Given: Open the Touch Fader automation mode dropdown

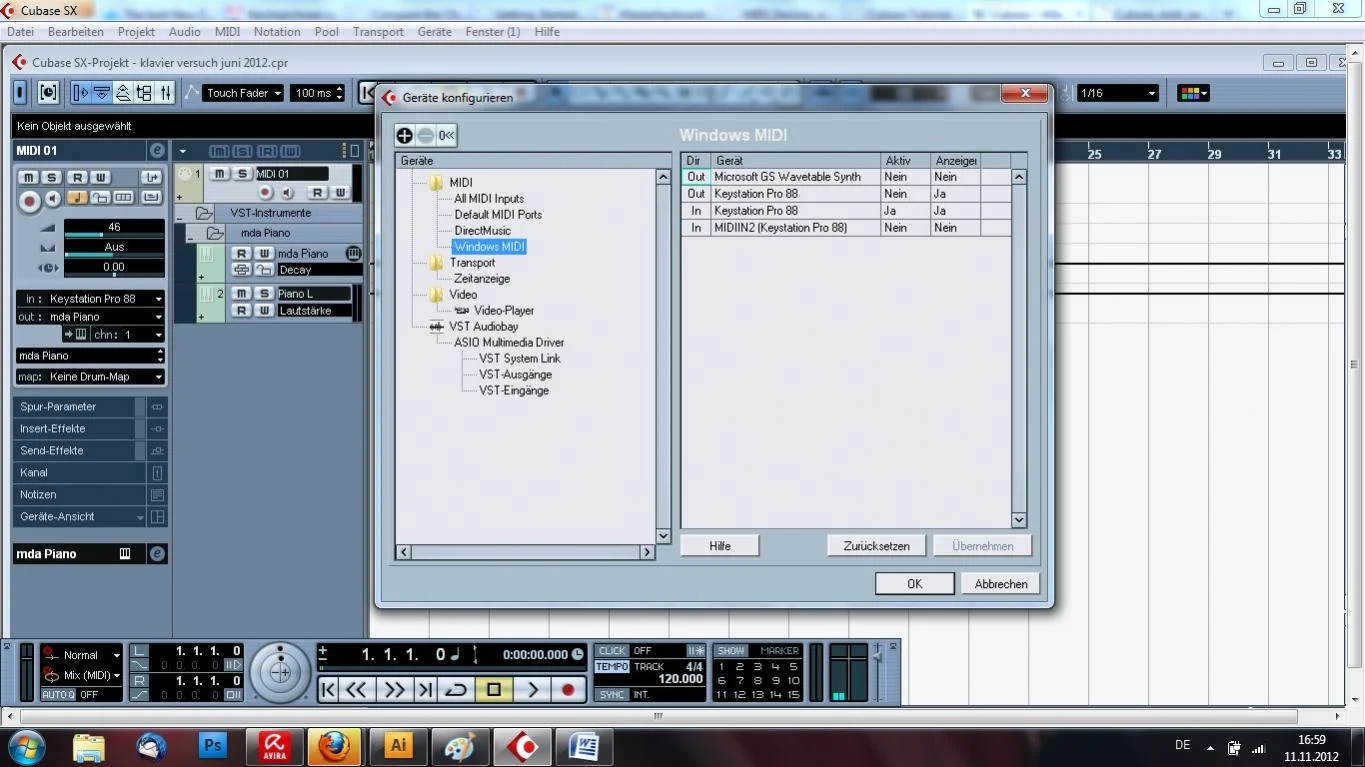Looking at the screenshot, I should click(243, 93).
